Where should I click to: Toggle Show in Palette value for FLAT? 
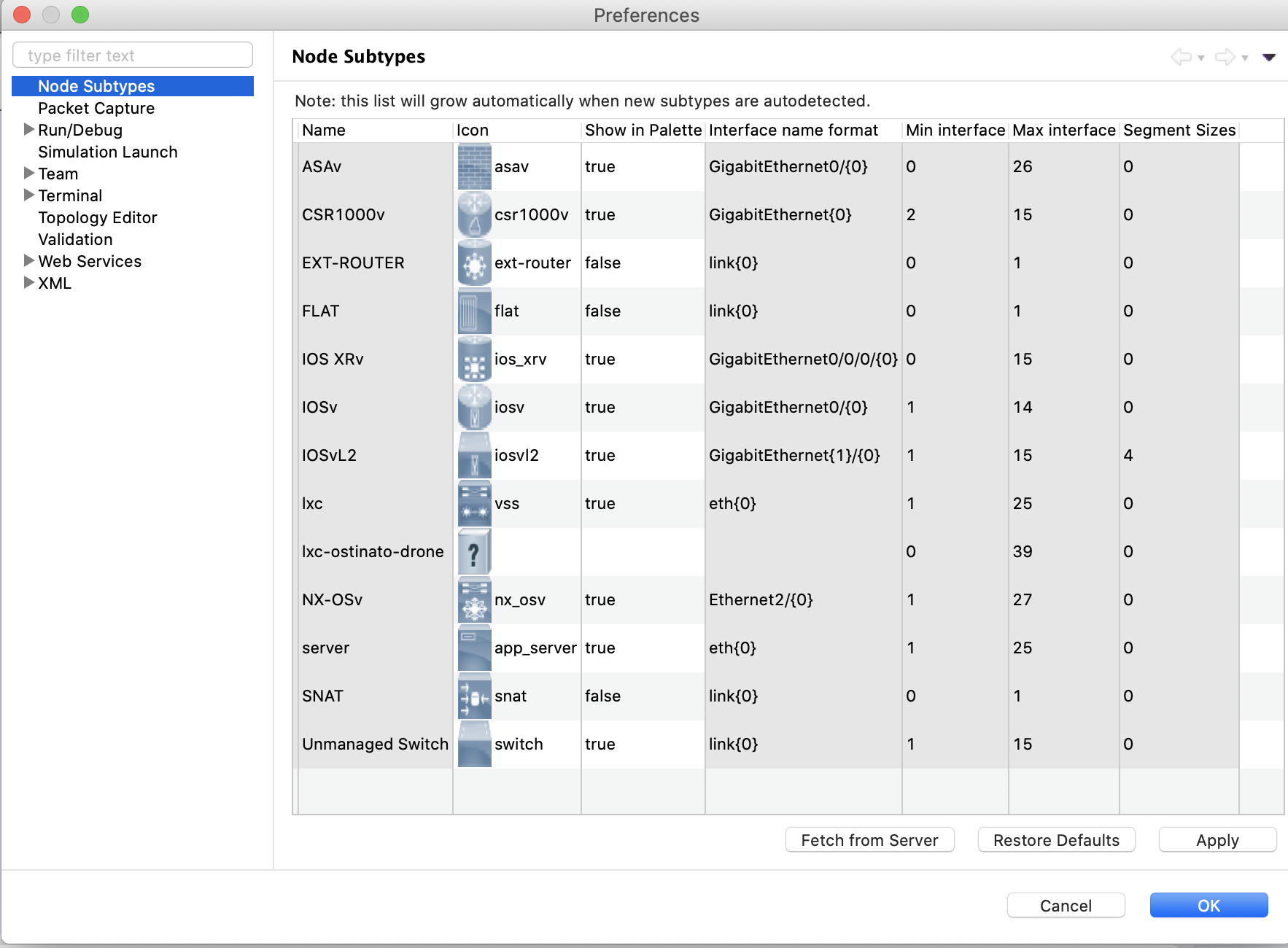click(602, 311)
